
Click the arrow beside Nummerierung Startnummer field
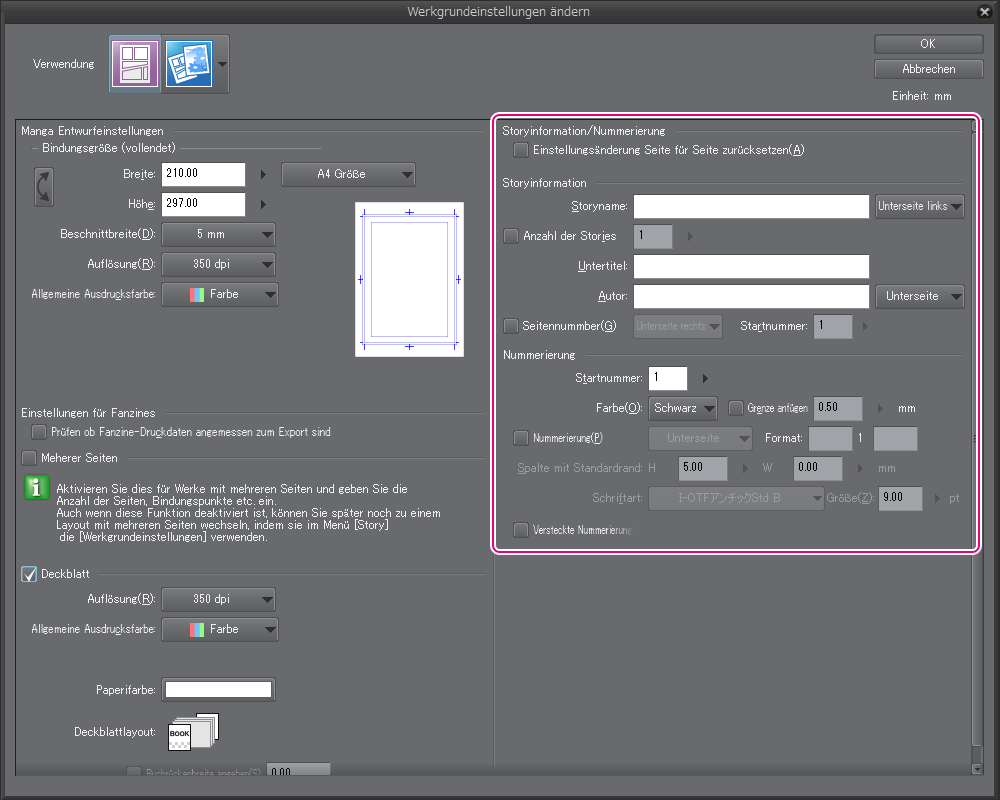coord(705,379)
